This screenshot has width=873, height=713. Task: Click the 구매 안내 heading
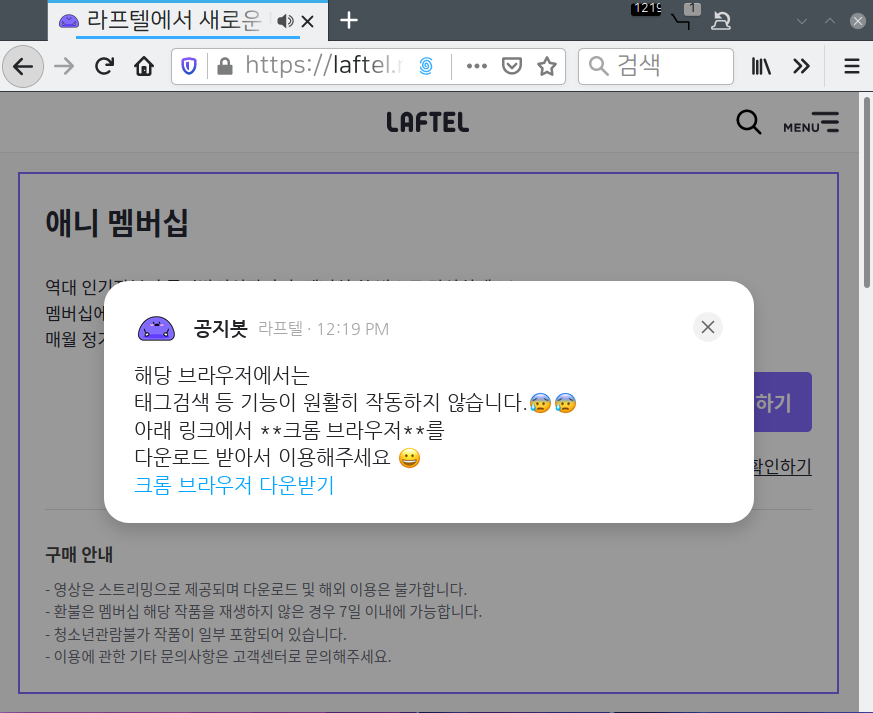click(79, 554)
